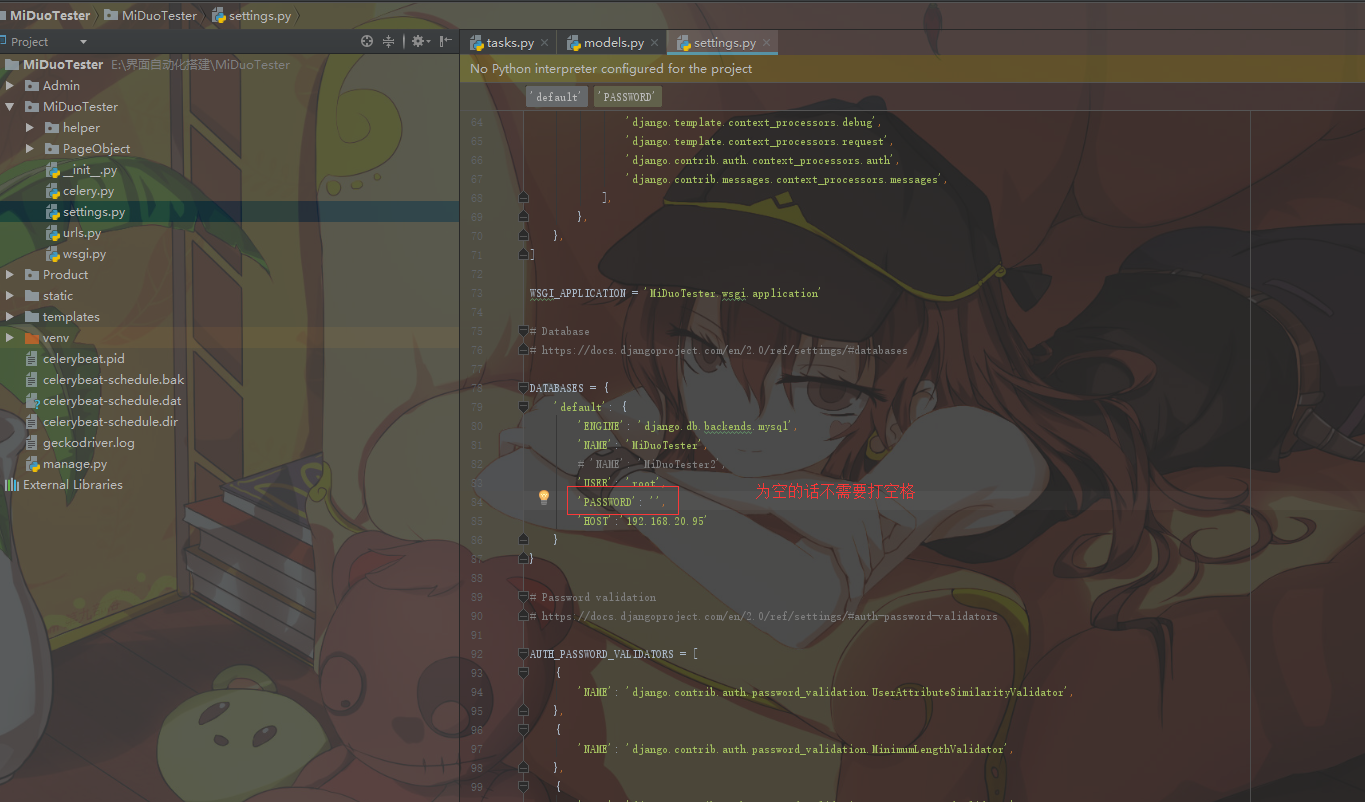
Task: Click the celerybeat.pid file icon
Action: [32, 359]
